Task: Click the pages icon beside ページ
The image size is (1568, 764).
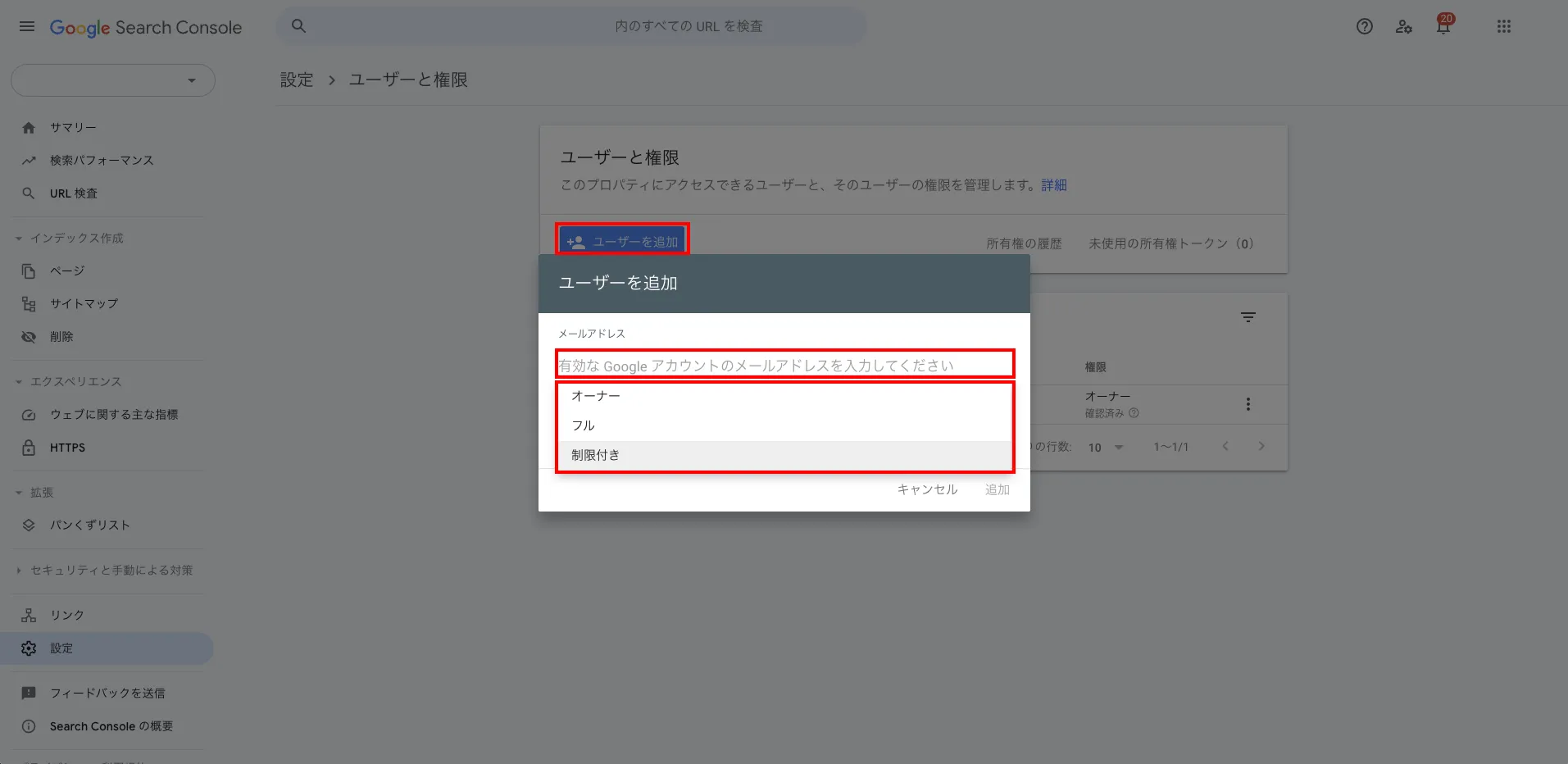Action: click(29, 271)
